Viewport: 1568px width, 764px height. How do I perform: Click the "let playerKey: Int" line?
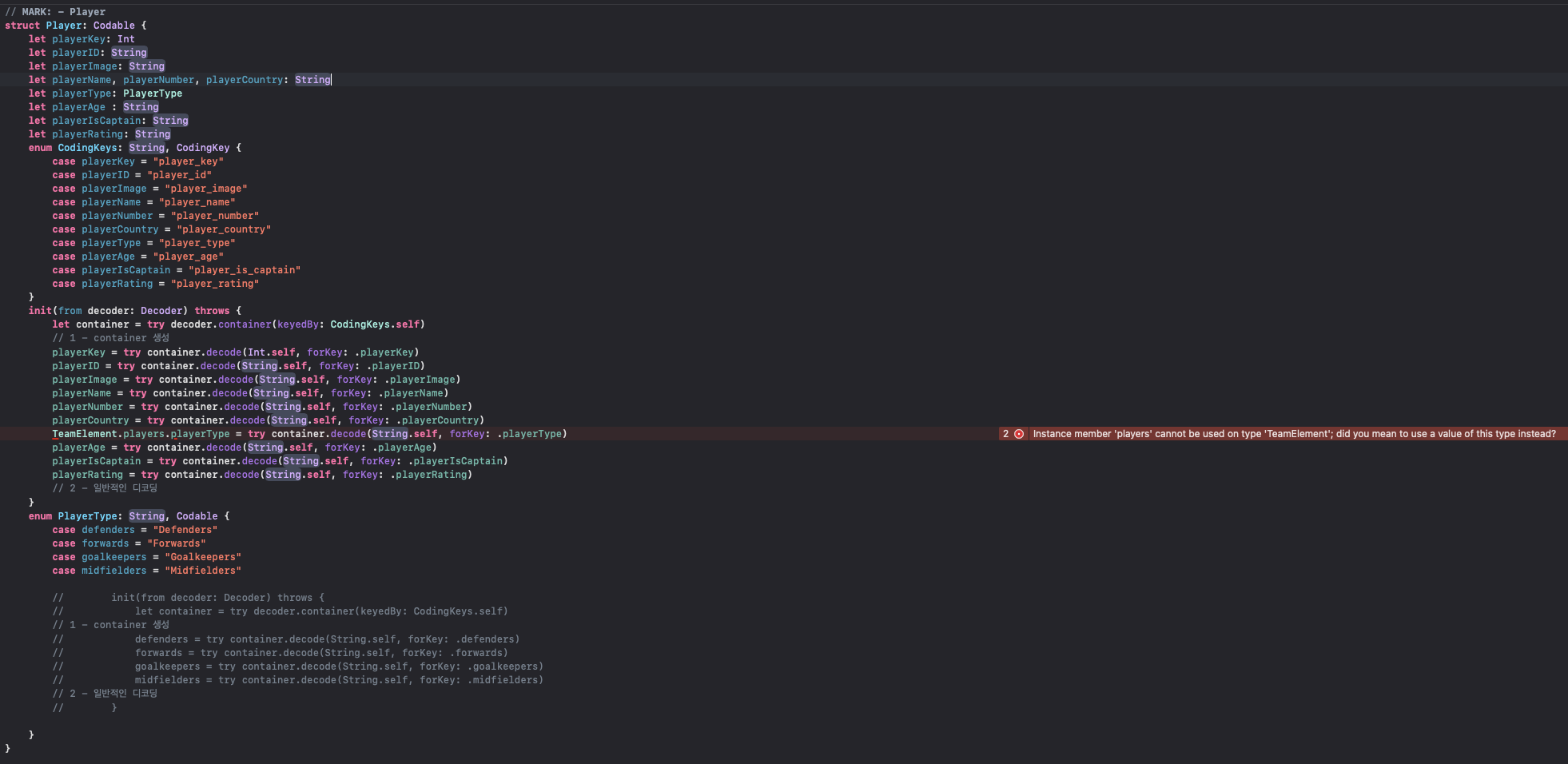click(x=82, y=39)
